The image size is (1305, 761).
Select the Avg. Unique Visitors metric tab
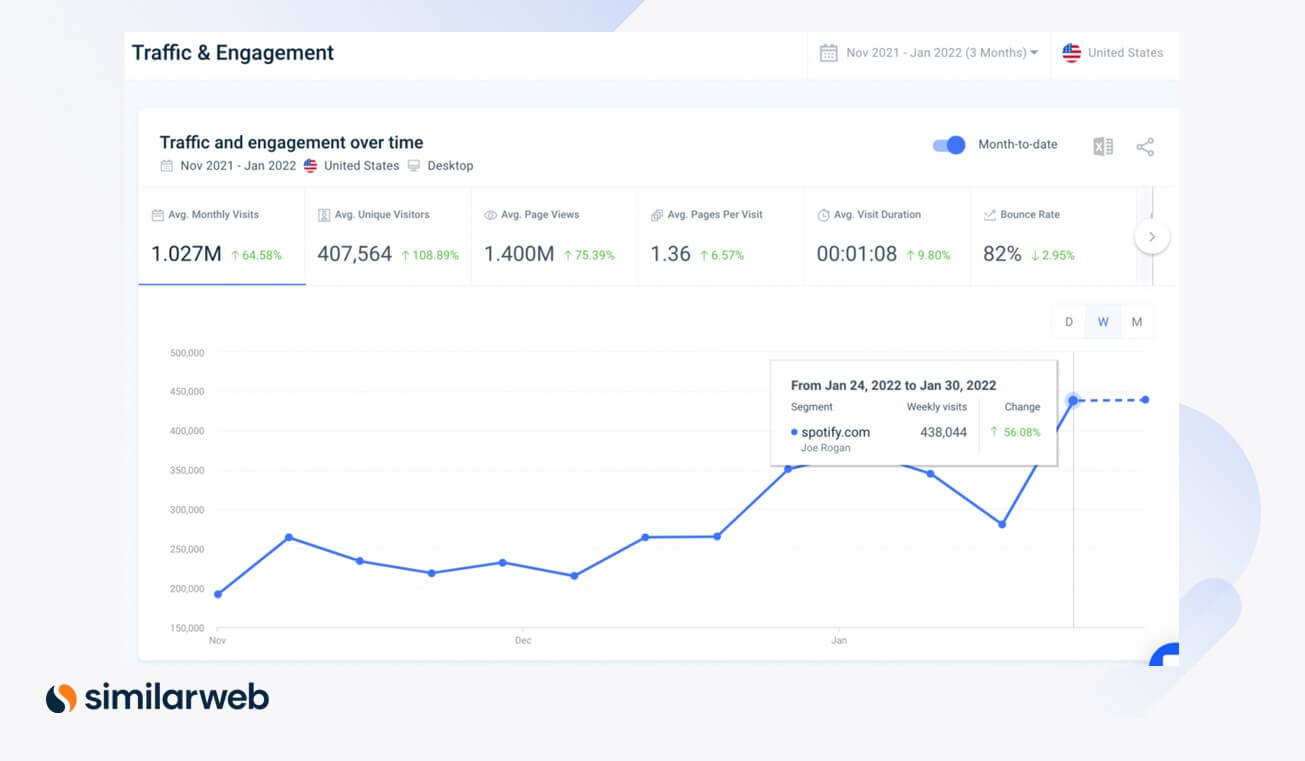(x=388, y=236)
